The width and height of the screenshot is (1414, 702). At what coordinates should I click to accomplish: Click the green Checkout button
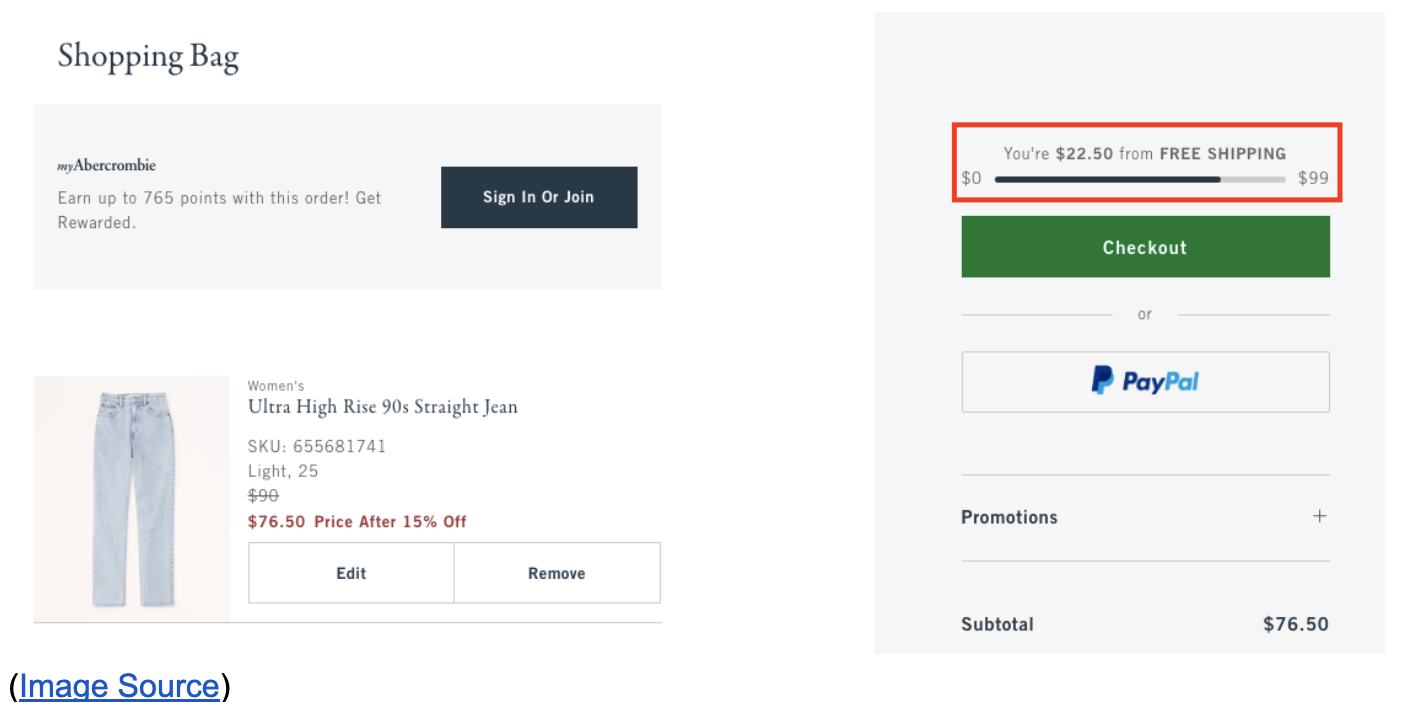pos(1145,247)
